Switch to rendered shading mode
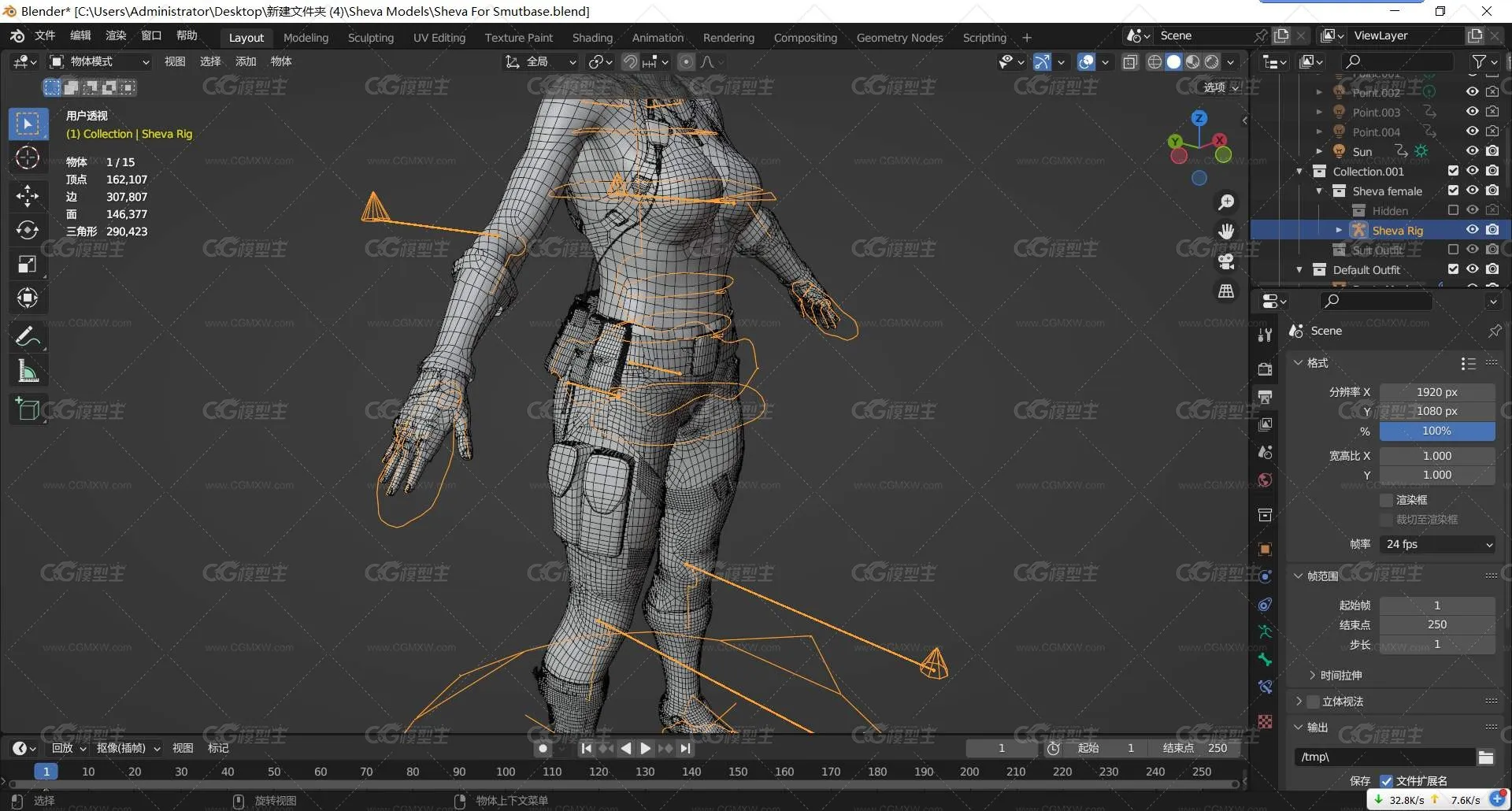This screenshot has width=1512, height=811. [1212, 61]
